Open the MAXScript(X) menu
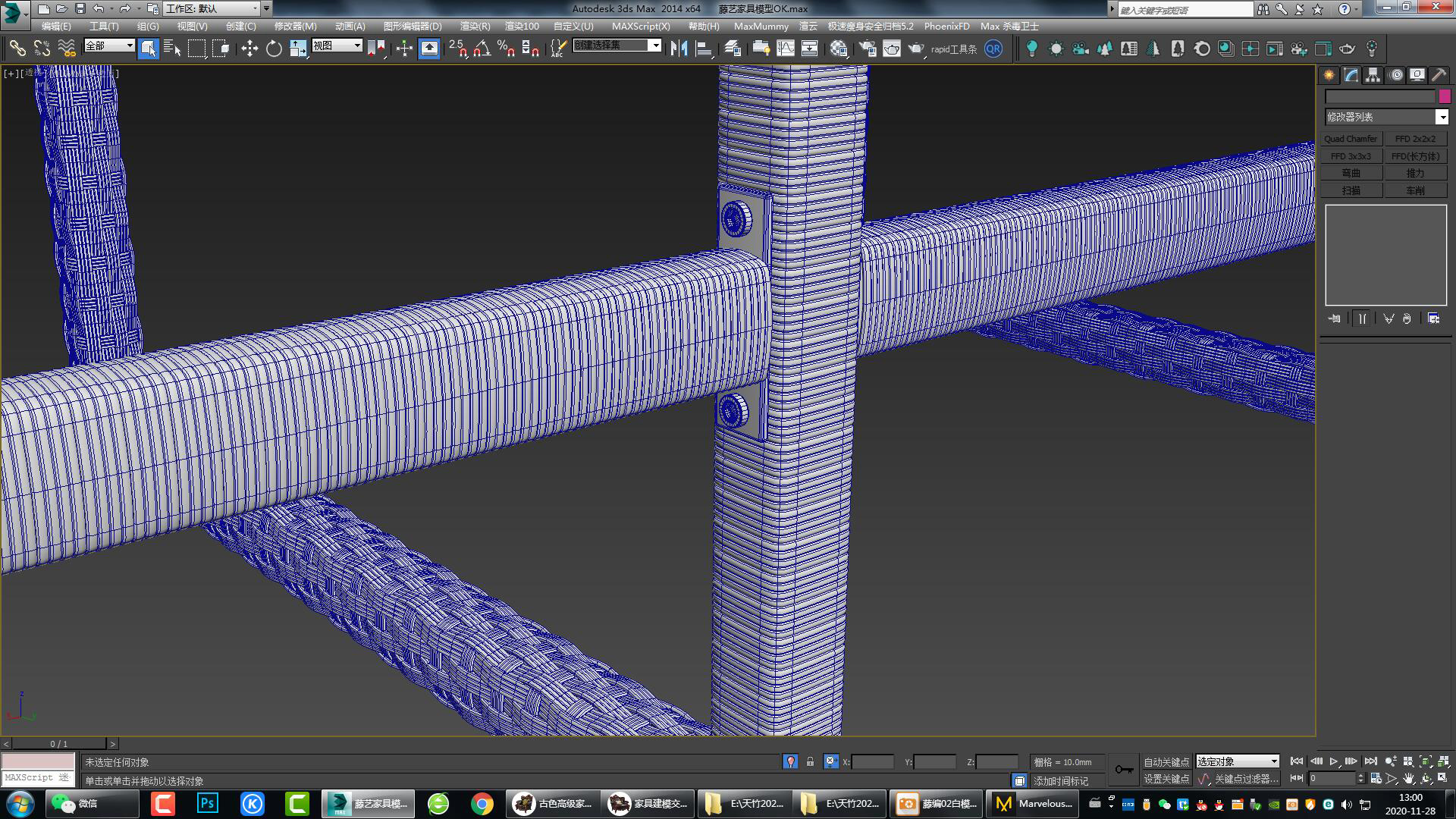 tap(641, 26)
